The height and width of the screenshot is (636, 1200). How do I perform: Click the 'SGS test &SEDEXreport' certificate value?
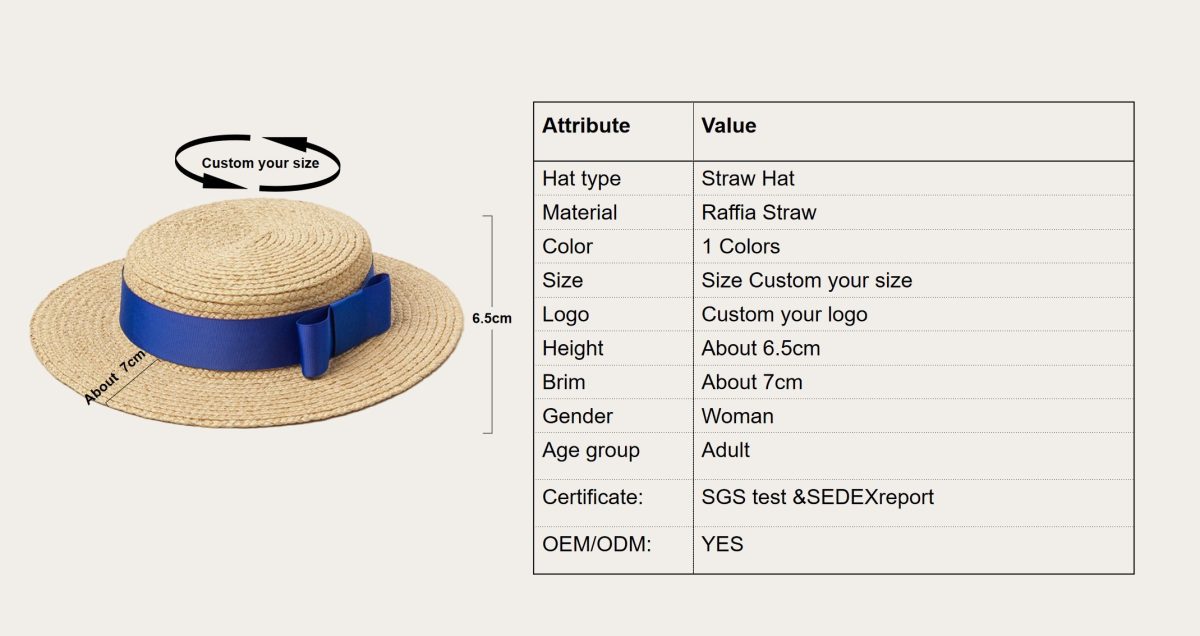coord(817,497)
